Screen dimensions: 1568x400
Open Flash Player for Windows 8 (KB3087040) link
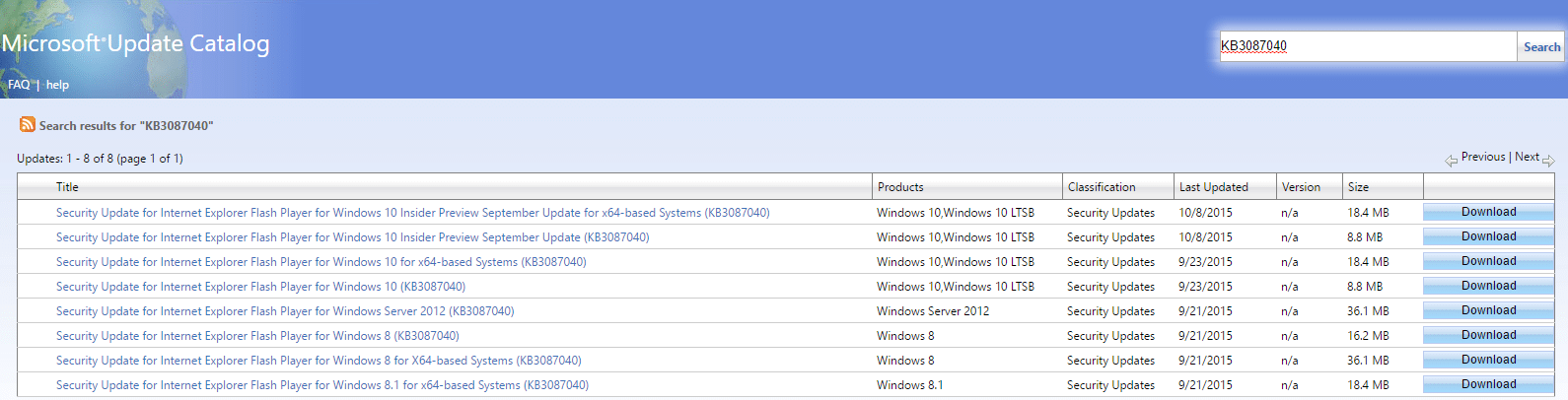tap(257, 336)
